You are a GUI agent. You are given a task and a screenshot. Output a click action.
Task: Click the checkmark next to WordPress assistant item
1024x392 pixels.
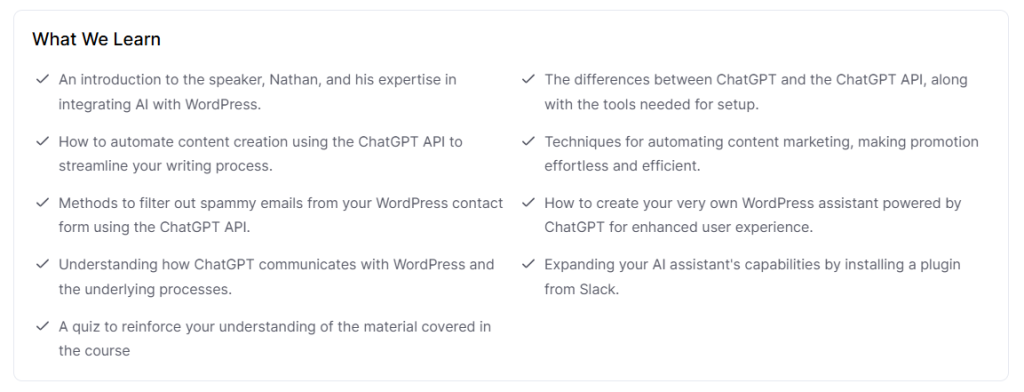[x=528, y=203]
